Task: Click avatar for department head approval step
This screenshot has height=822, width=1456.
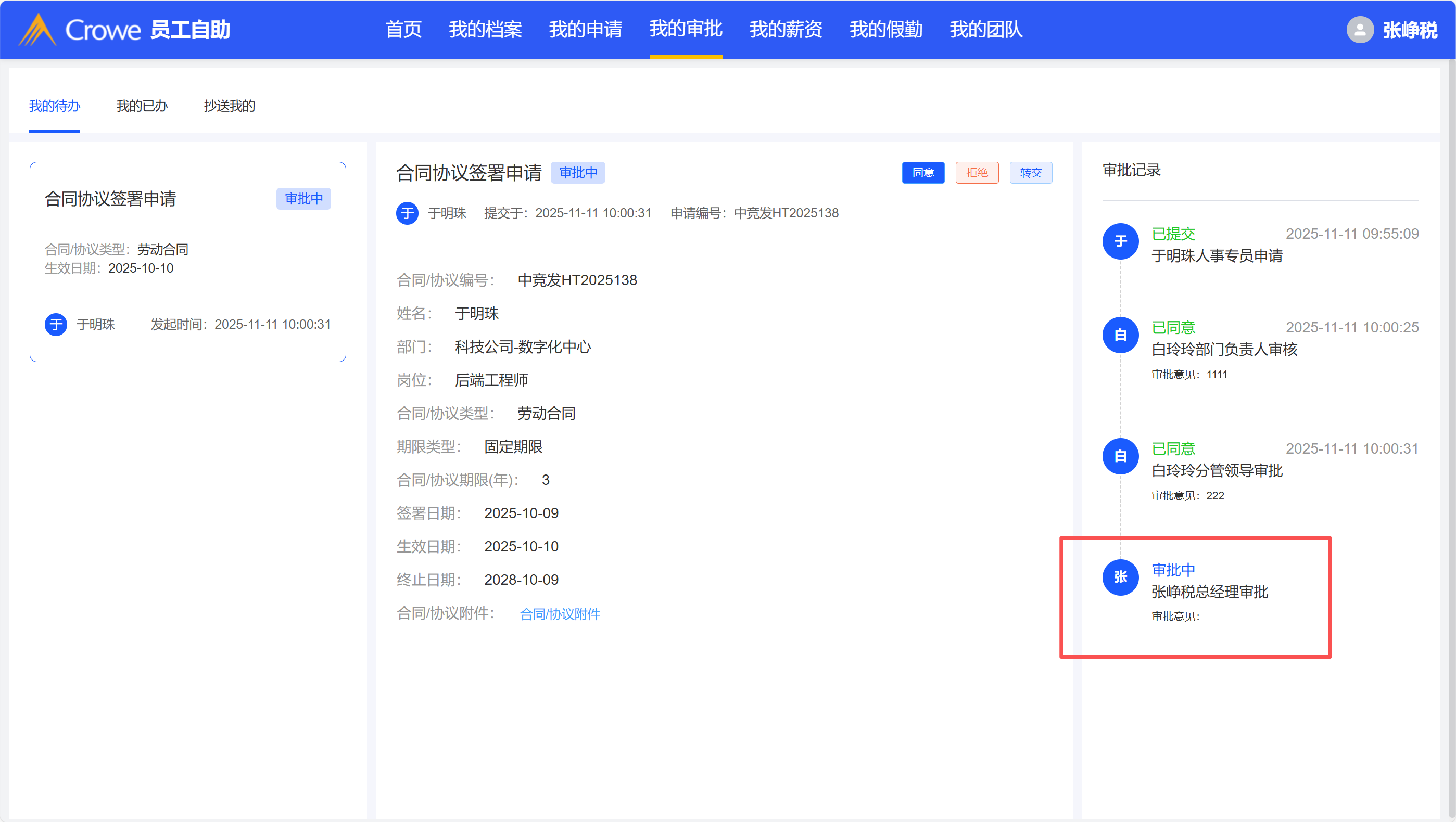Action: (x=1120, y=335)
